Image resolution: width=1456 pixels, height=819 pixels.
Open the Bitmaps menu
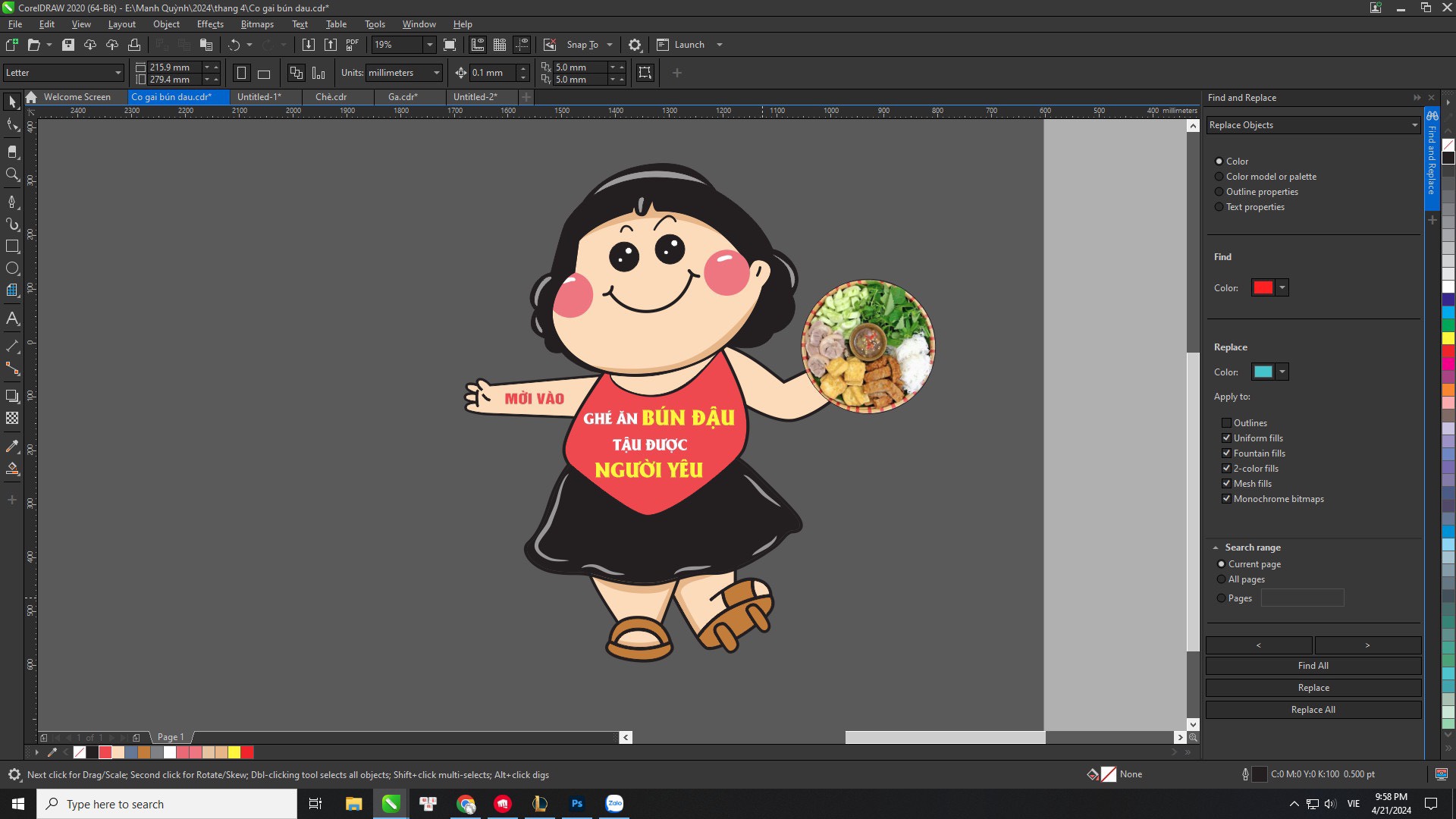[257, 24]
